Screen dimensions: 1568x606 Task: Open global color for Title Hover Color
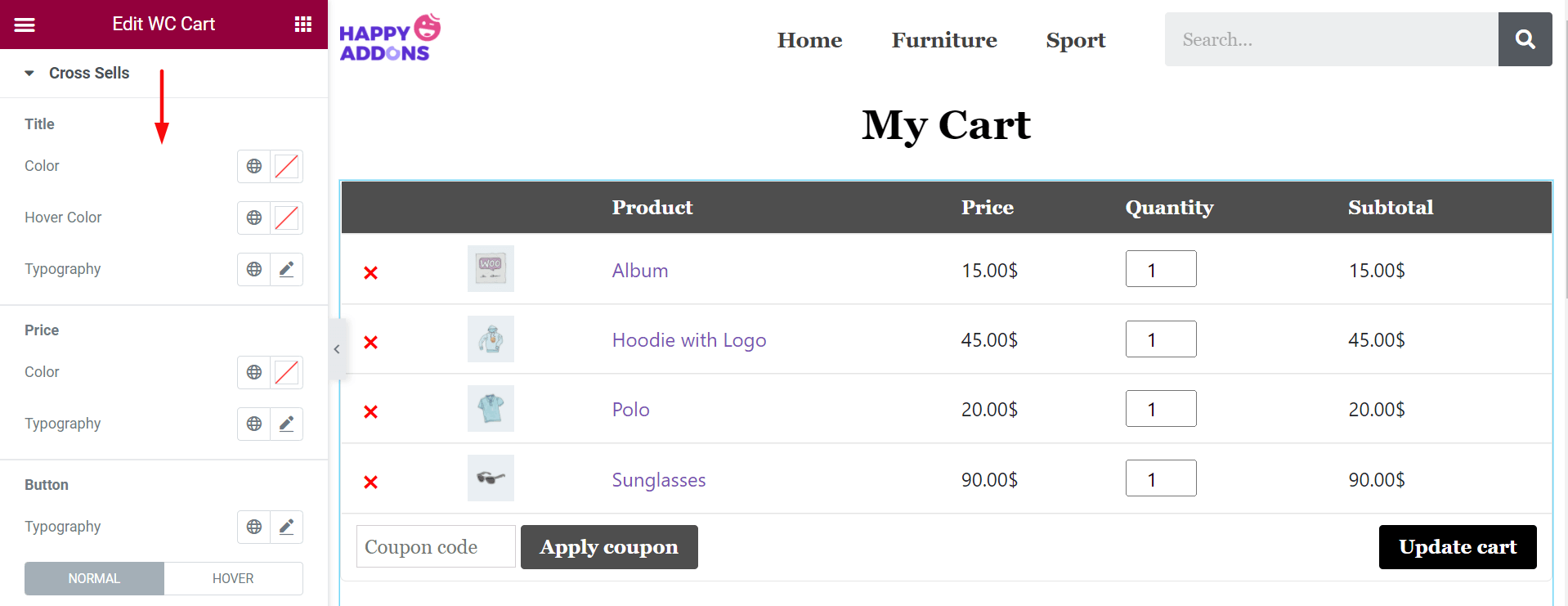(254, 218)
